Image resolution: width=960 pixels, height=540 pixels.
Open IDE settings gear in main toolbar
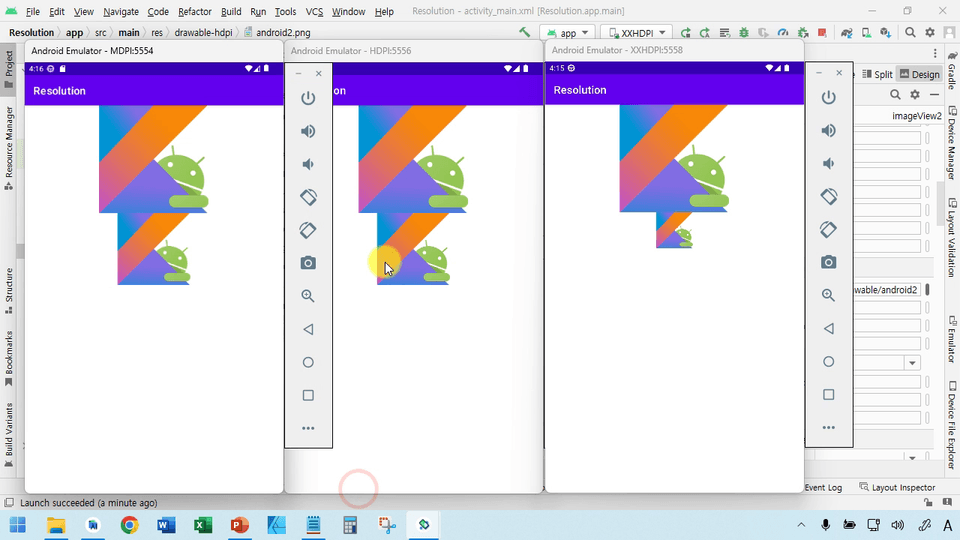tap(930, 32)
